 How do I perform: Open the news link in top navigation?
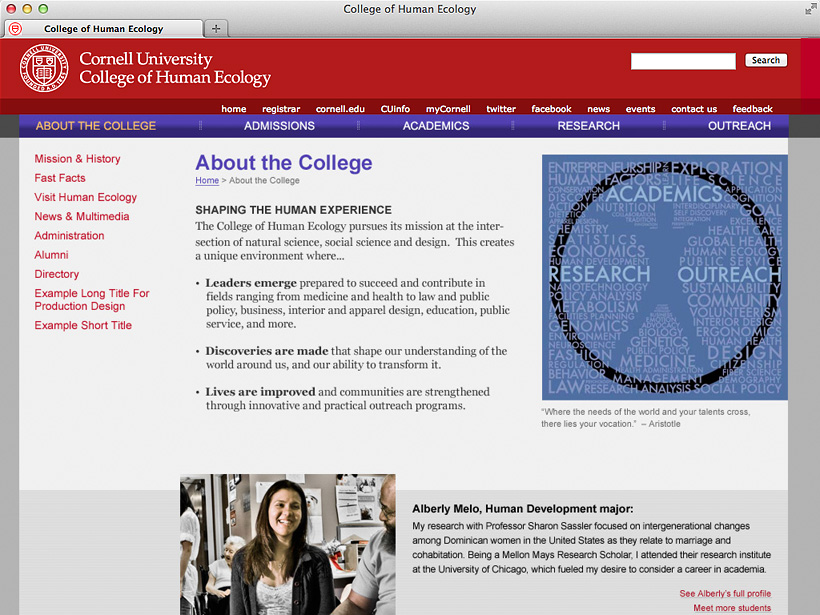tap(598, 109)
